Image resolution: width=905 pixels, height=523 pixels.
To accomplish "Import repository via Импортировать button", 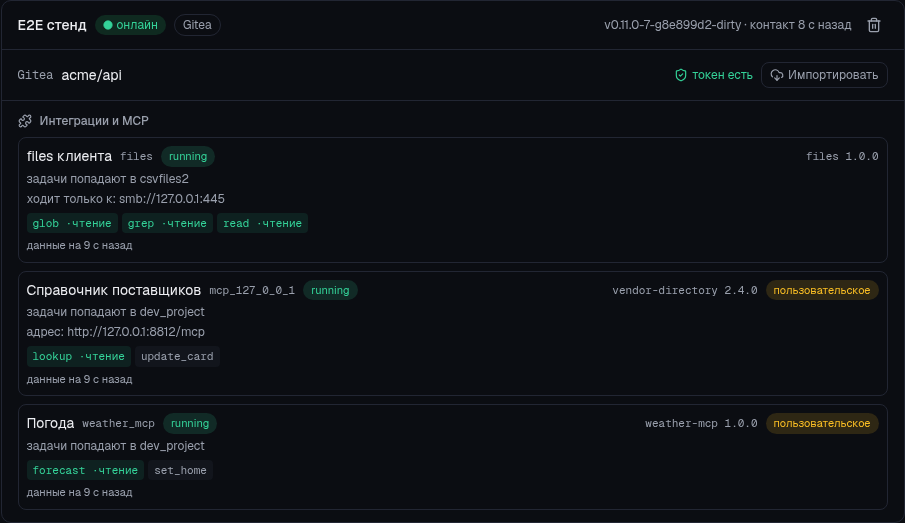I will [824, 75].
